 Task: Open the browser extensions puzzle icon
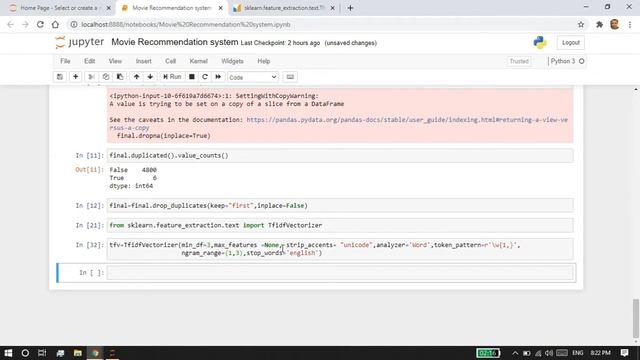click(x=599, y=24)
